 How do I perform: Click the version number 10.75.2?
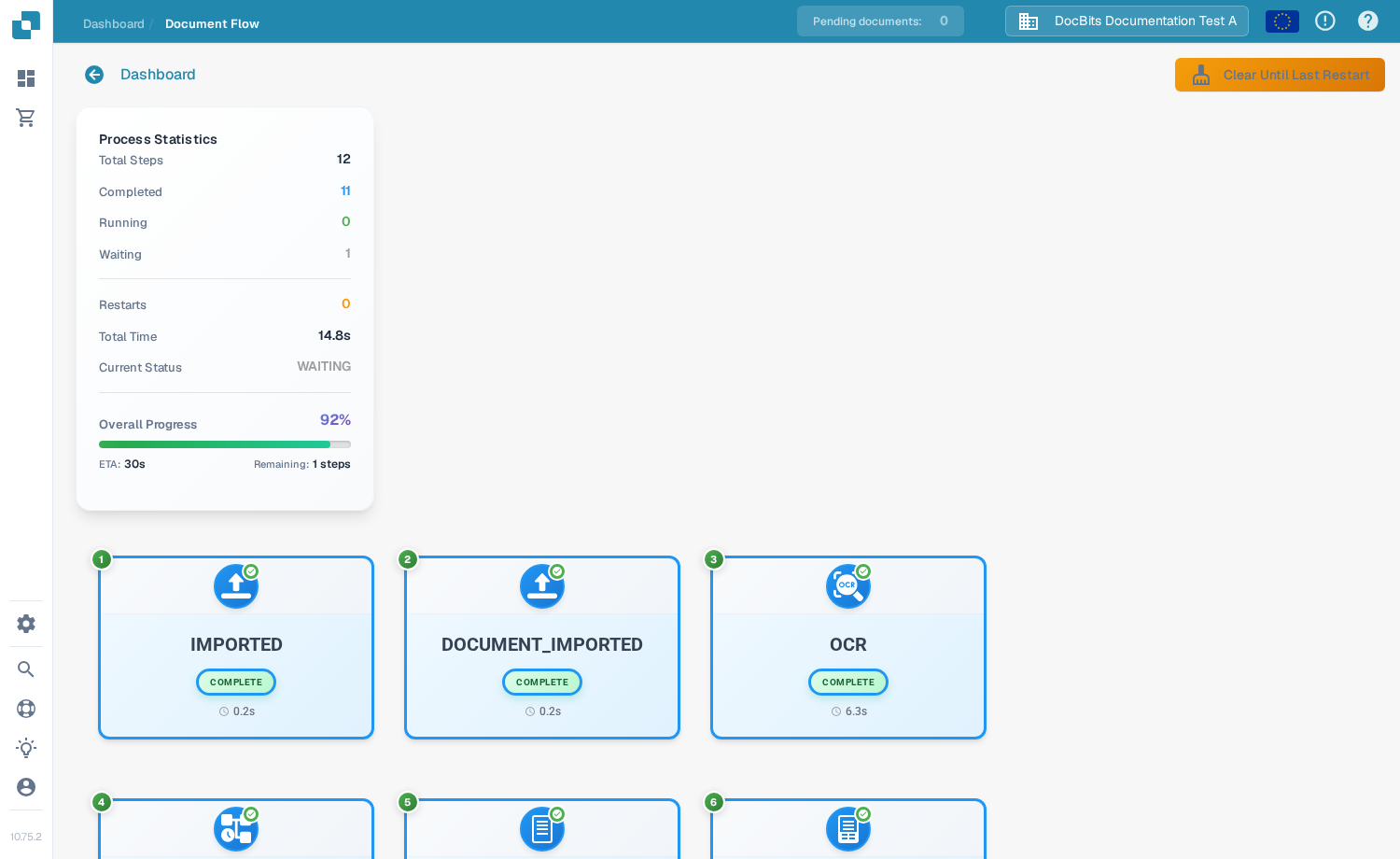(26, 838)
